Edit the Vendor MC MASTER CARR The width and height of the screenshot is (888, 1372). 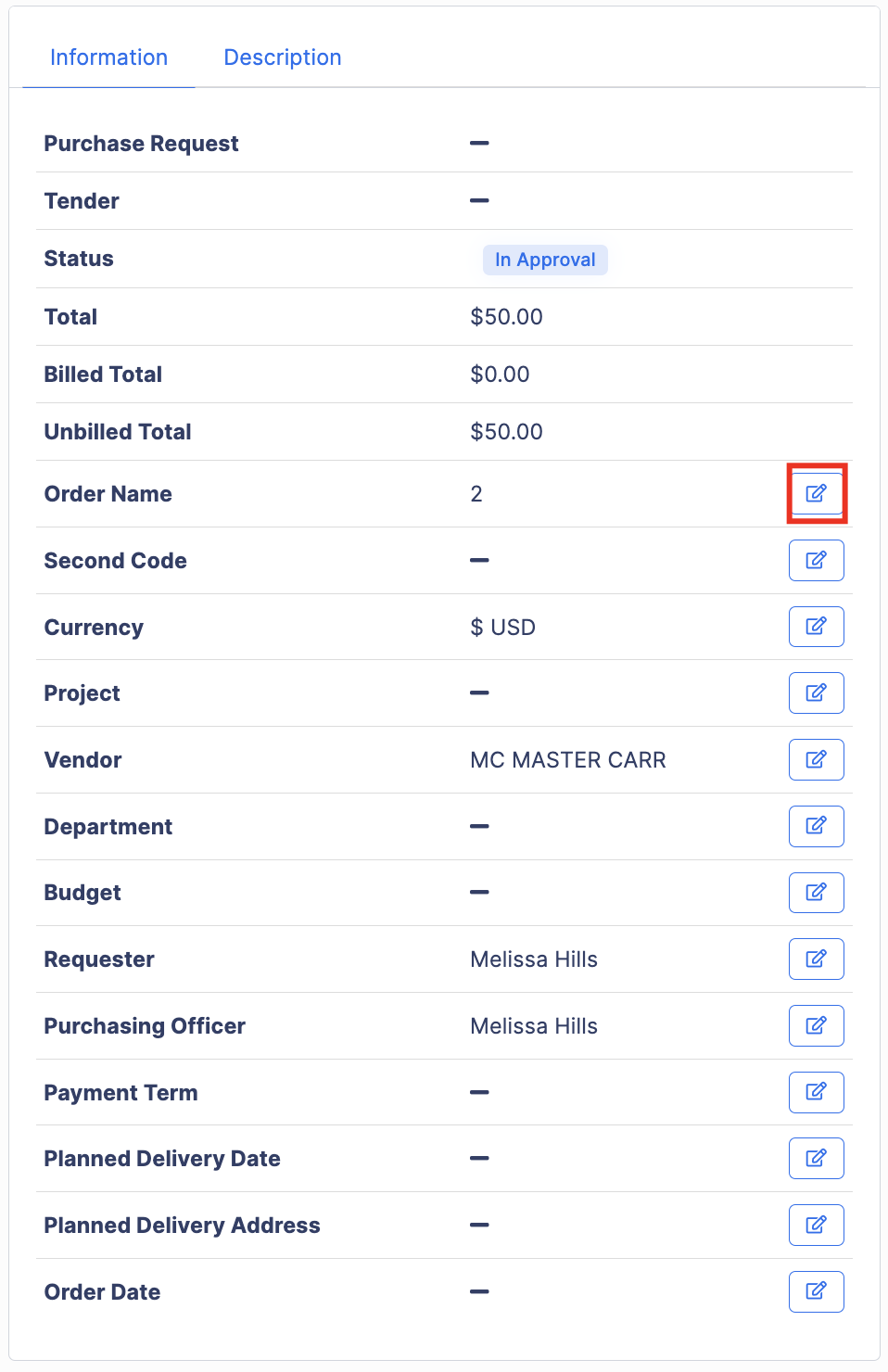pos(816,759)
